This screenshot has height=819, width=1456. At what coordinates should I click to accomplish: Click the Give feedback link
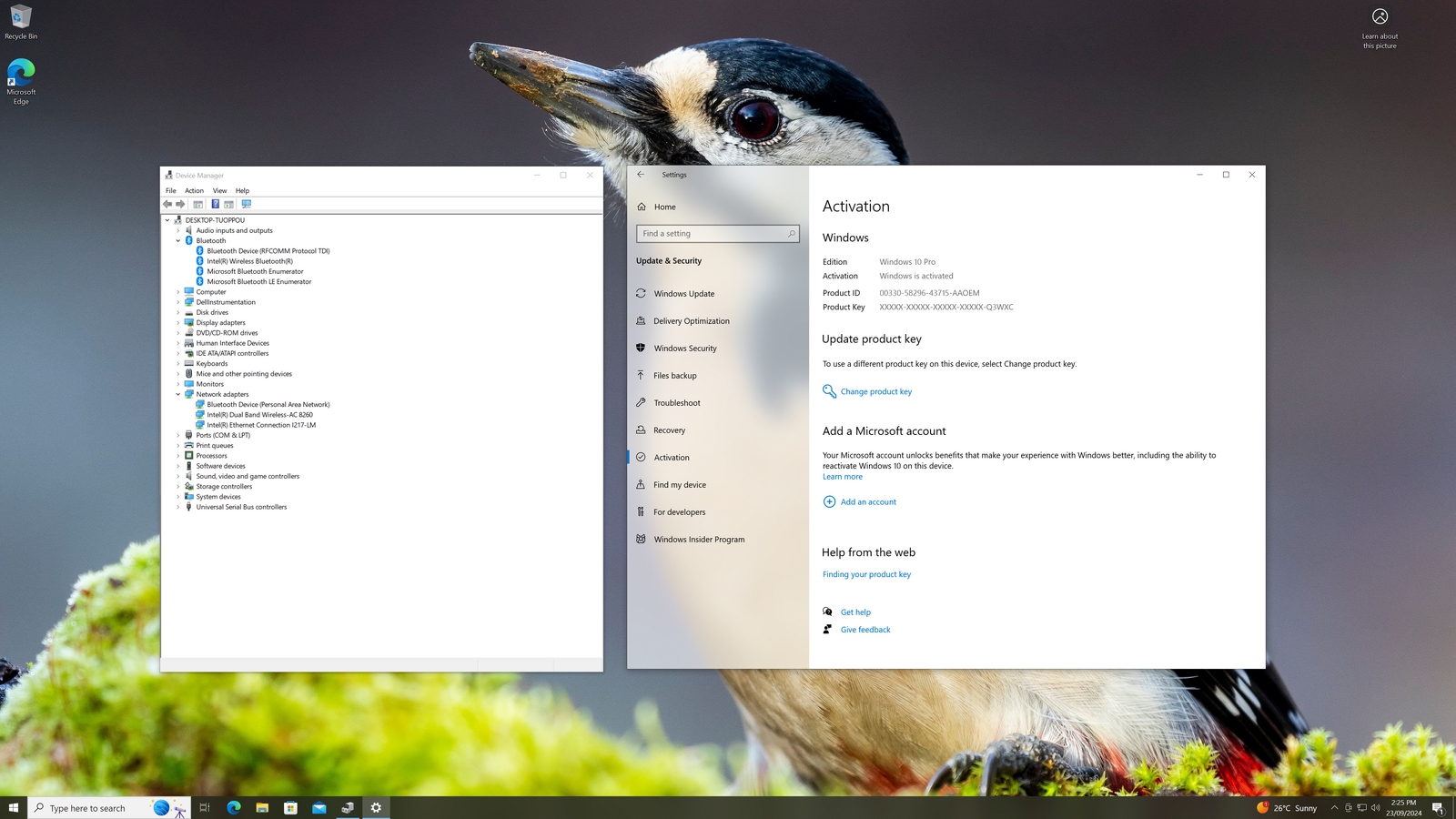(x=865, y=630)
